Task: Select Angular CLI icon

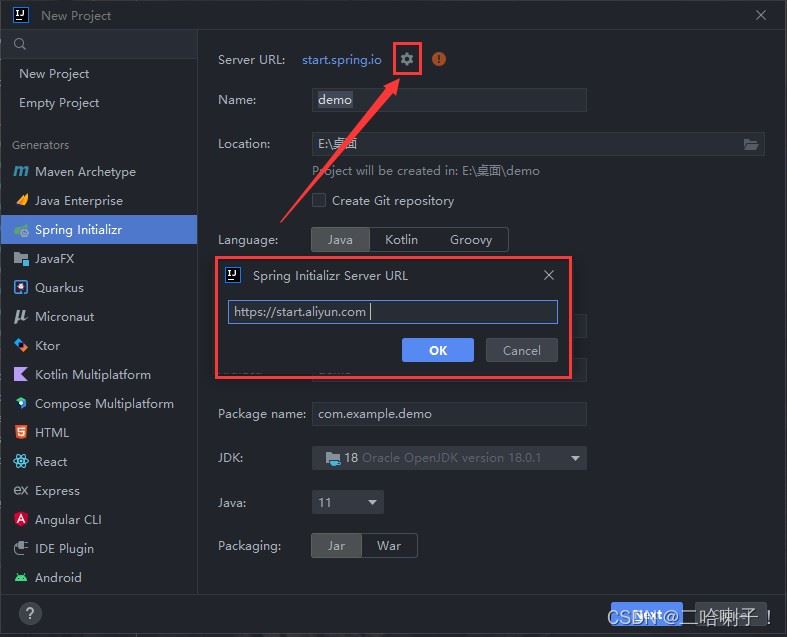Action: [x=21, y=519]
